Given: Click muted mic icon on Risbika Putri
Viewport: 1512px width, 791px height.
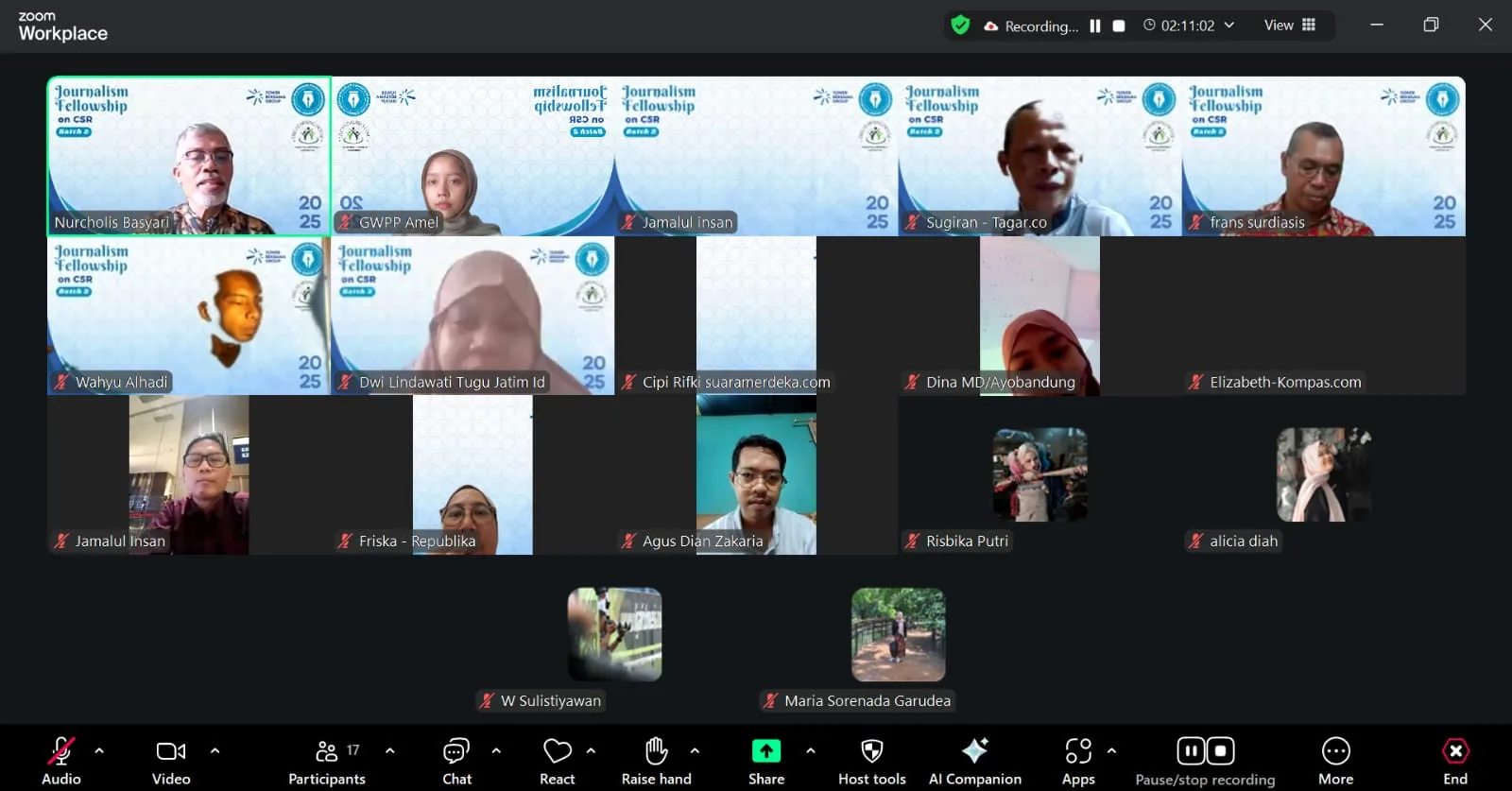Looking at the screenshot, I should pyautogui.click(x=913, y=541).
